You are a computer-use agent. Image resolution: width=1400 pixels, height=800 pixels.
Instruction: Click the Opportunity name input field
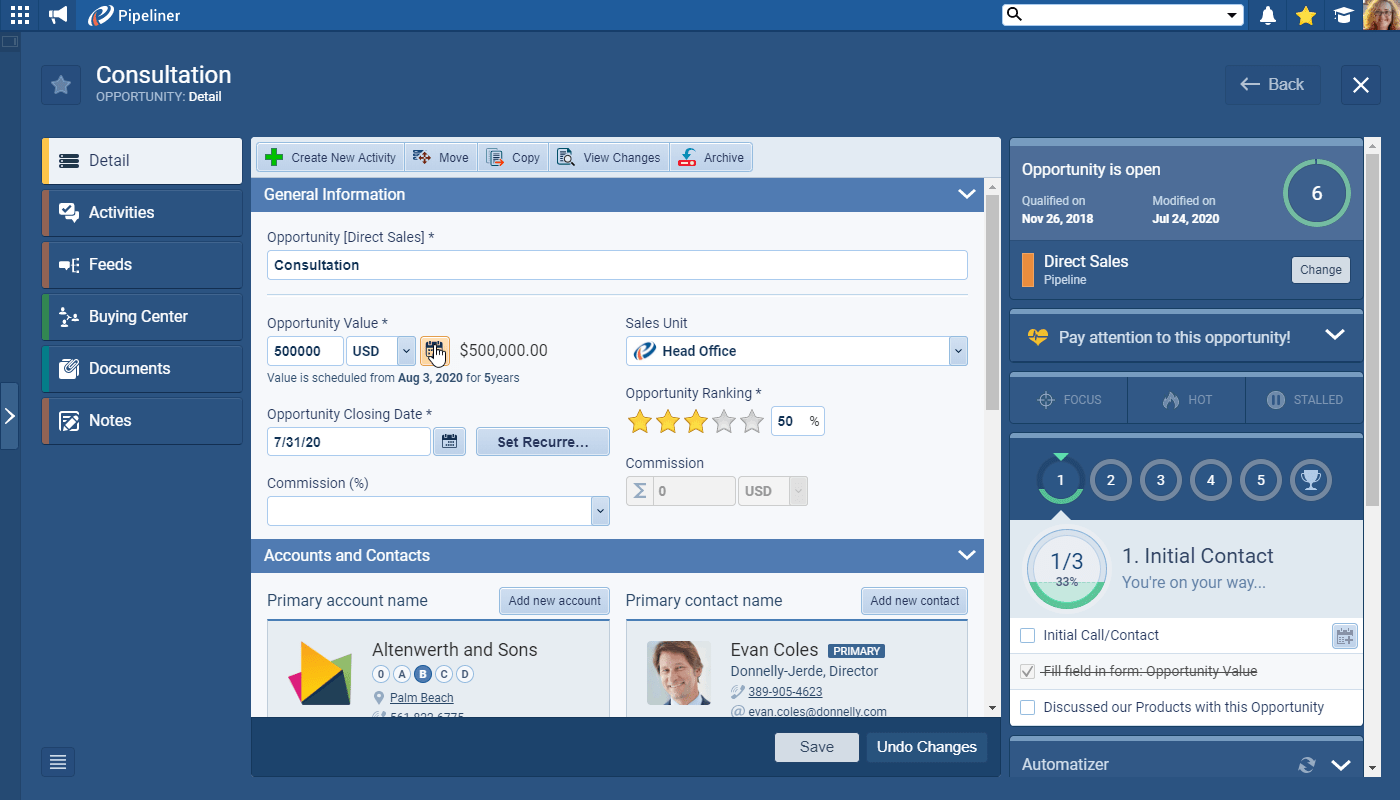click(x=617, y=265)
